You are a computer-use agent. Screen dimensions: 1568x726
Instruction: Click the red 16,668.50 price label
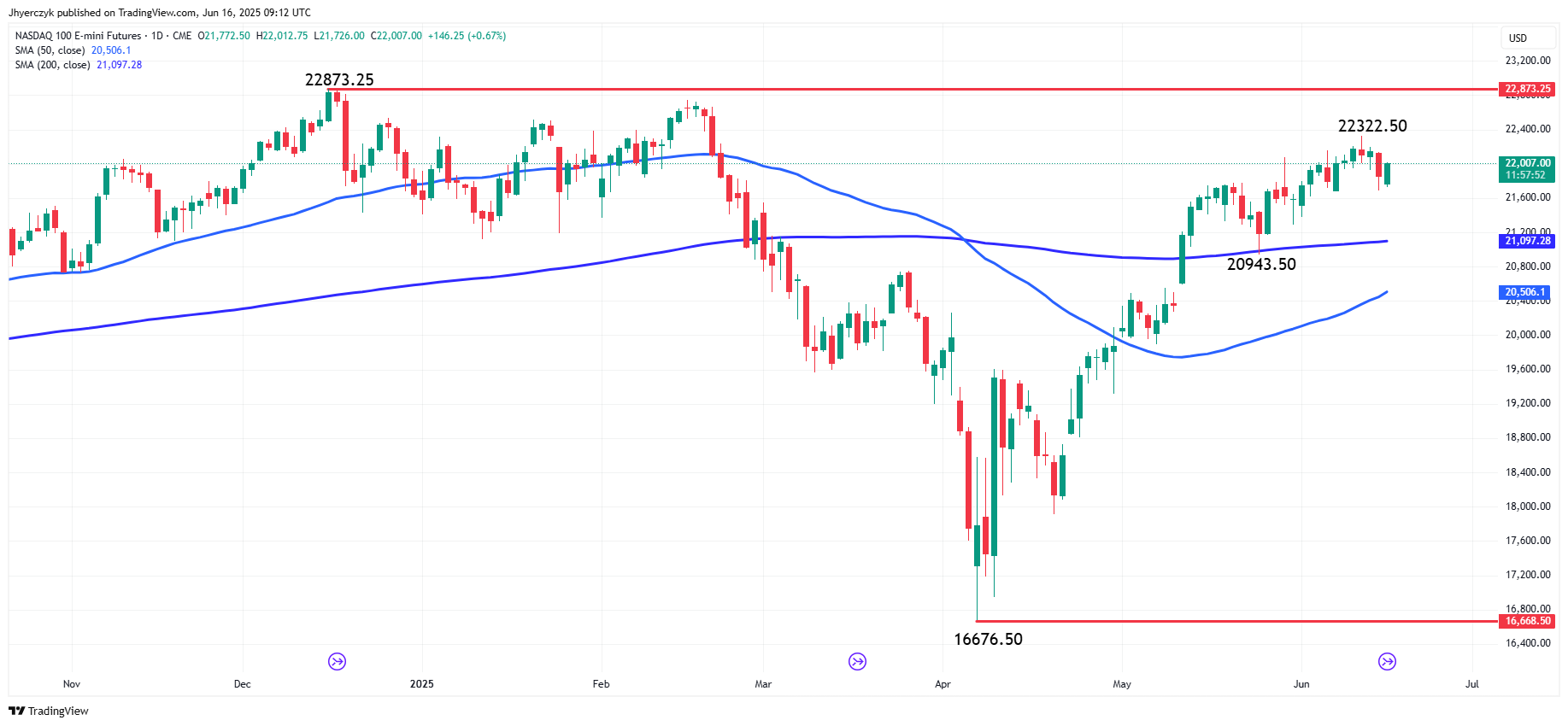(1527, 621)
